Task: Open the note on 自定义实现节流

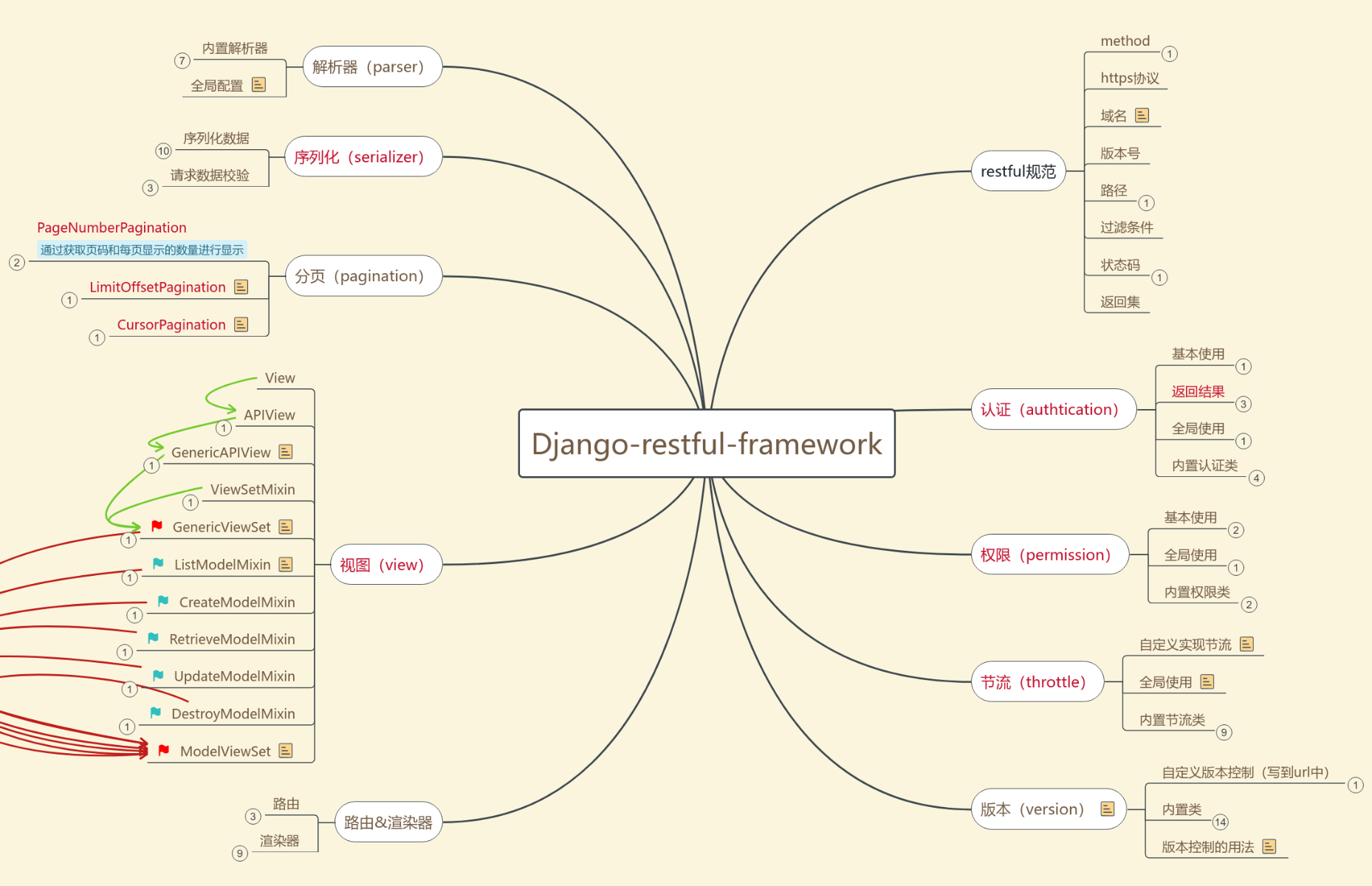Action: pyautogui.click(x=1246, y=643)
